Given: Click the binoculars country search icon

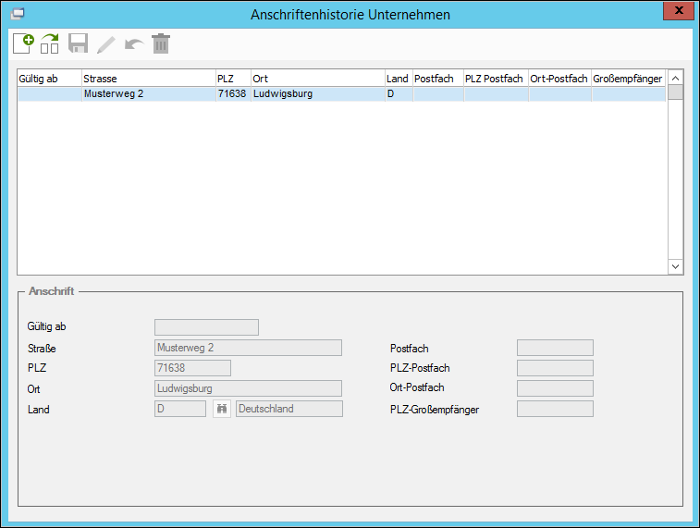Looking at the screenshot, I should pyautogui.click(x=222, y=408).
